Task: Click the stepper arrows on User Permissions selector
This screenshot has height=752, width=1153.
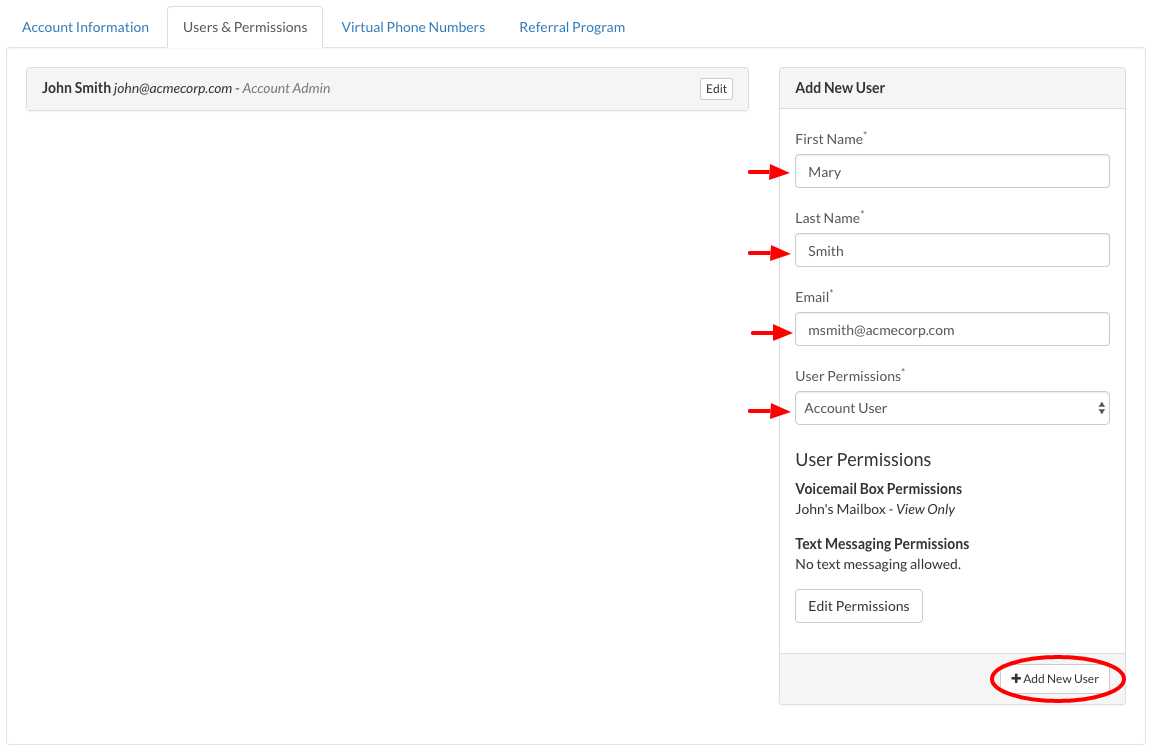Action: click(x=1101, y=408)
